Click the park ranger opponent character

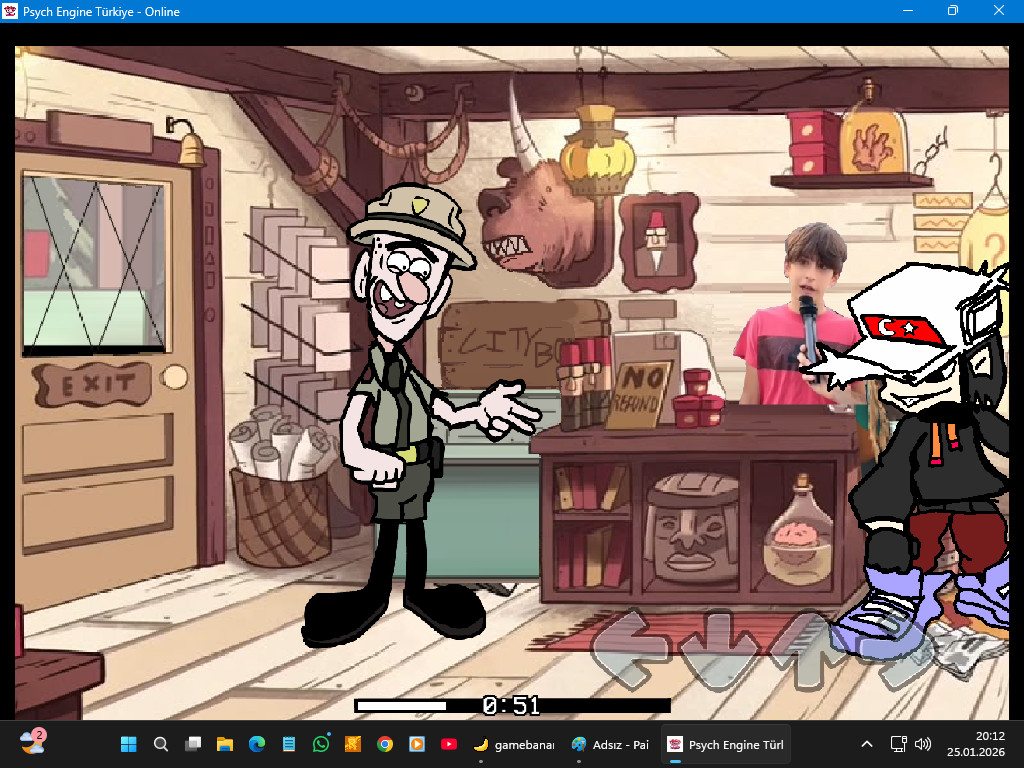(x=418, y=415)
